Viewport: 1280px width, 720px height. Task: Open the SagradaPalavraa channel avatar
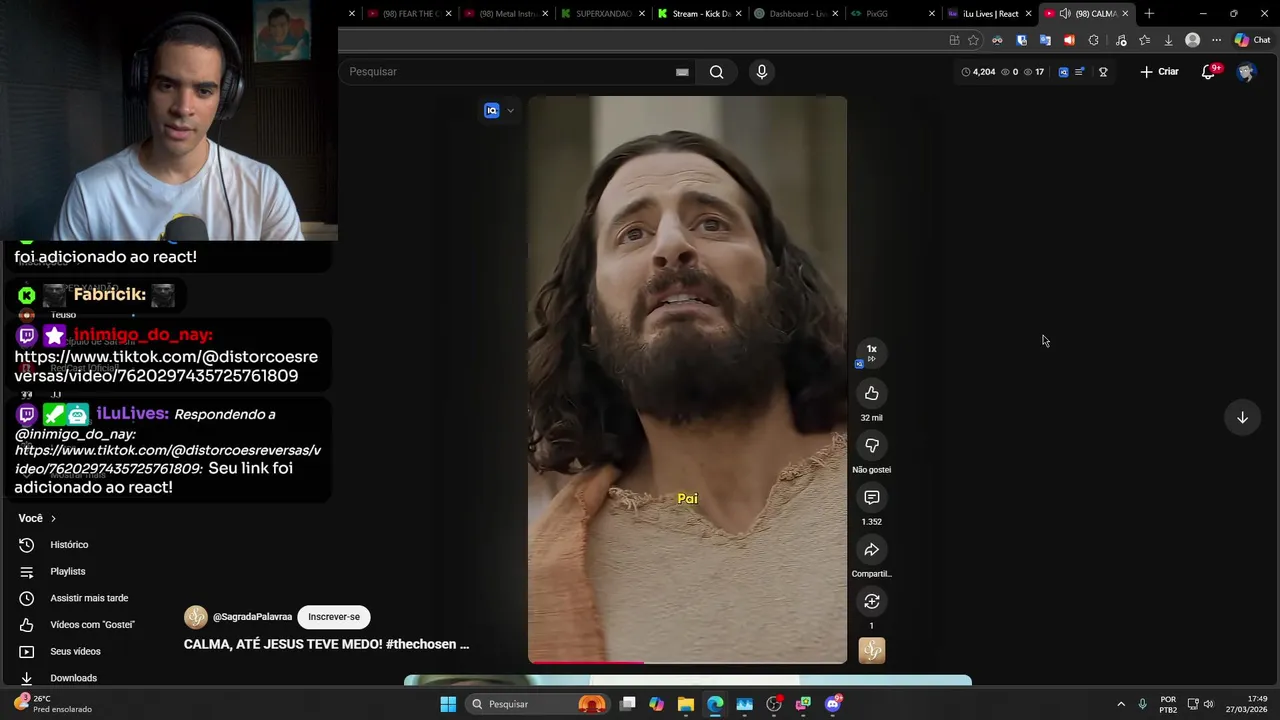point(196,617)
